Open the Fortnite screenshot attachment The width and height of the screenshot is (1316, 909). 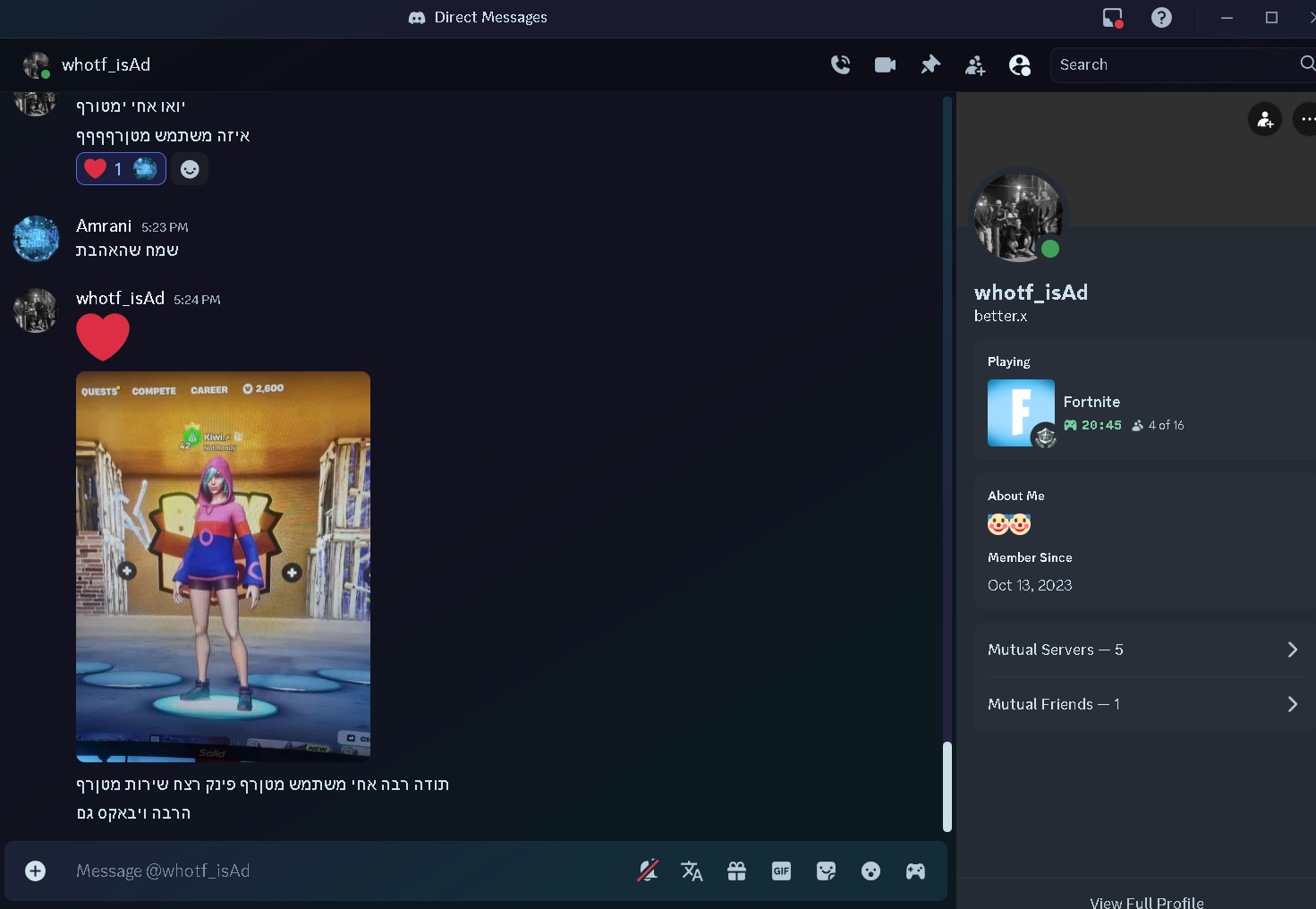[223, 566]
